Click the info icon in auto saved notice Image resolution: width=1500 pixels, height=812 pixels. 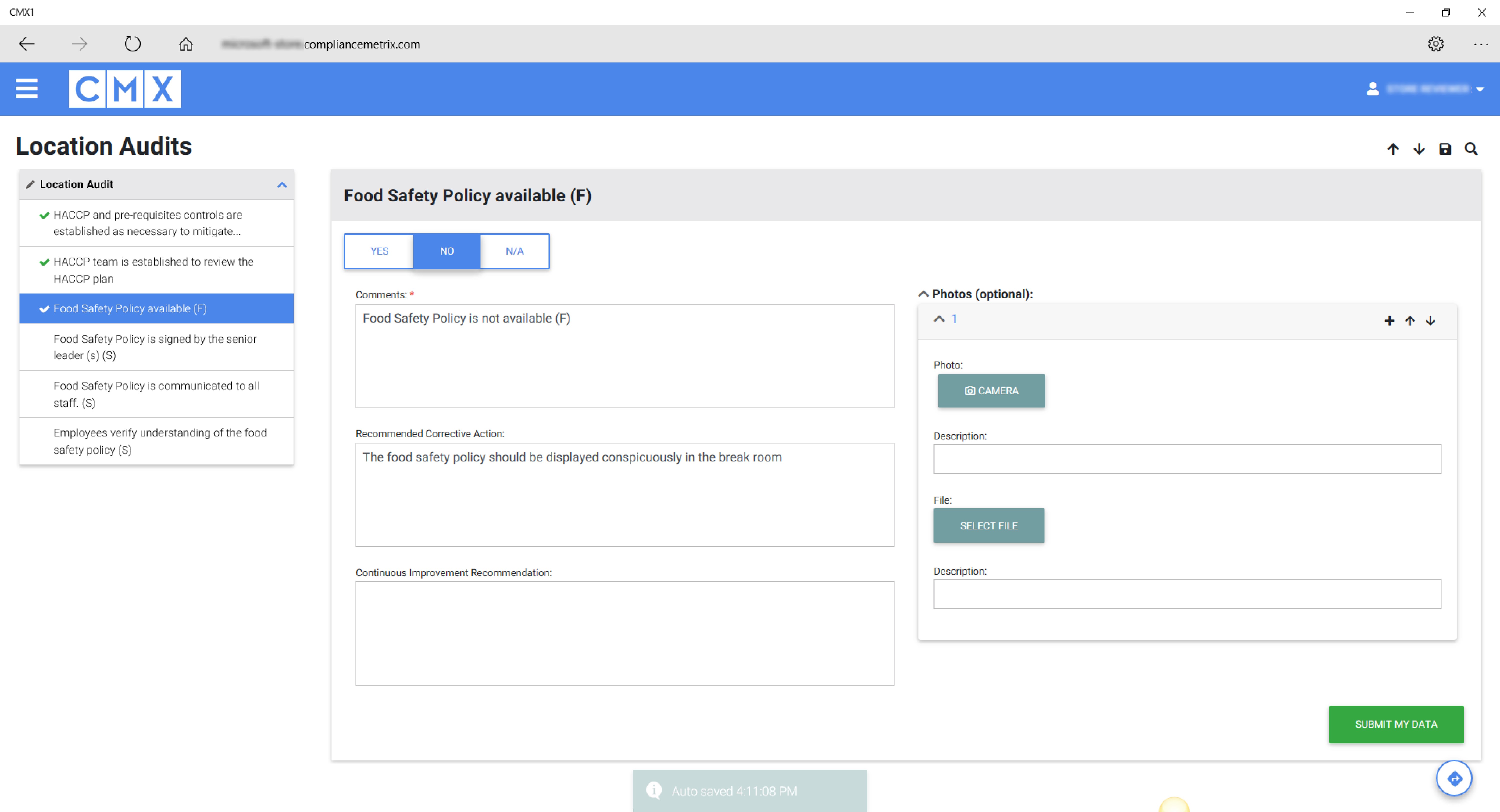pyautogui.click(x=654, y=791)
